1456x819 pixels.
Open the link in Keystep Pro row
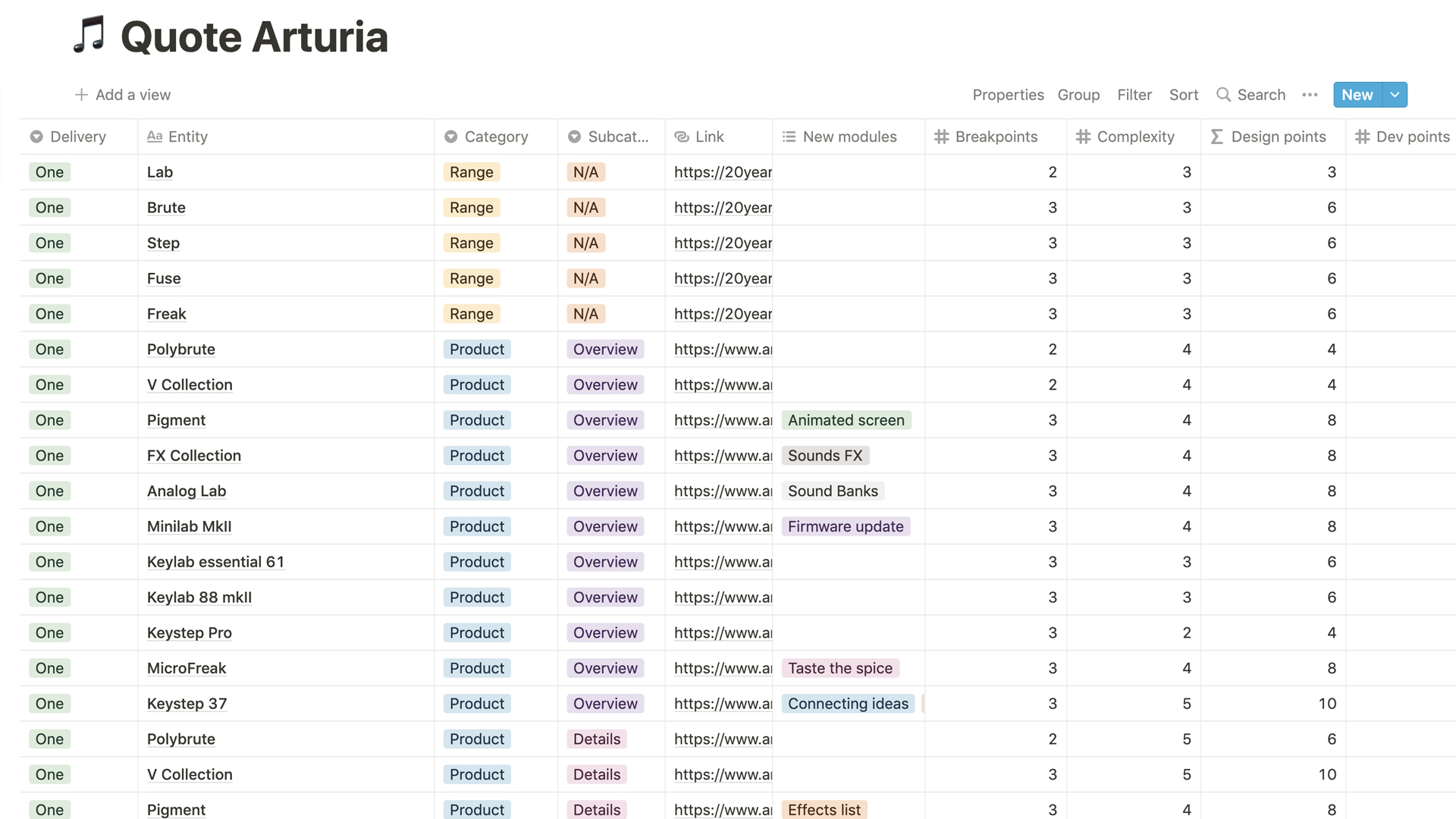[723, 632]
